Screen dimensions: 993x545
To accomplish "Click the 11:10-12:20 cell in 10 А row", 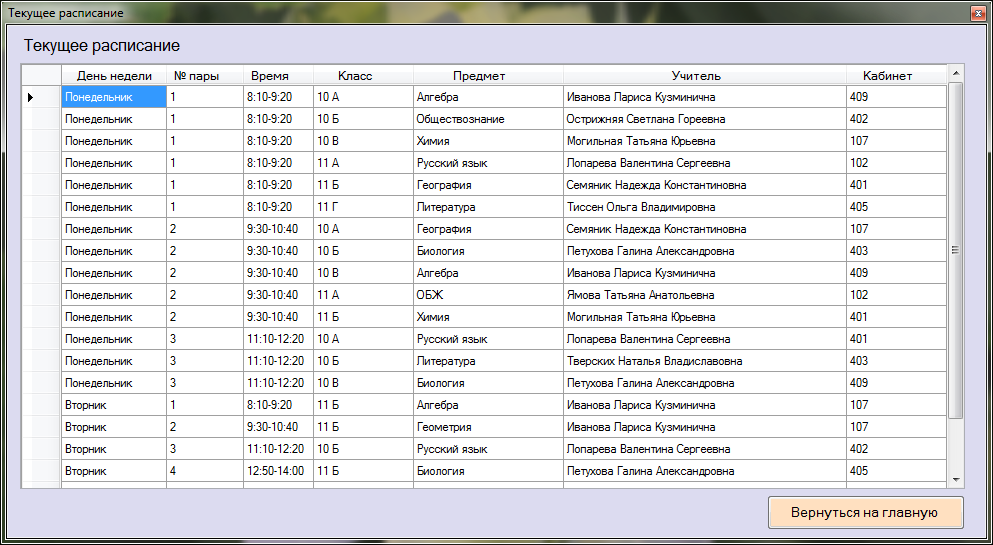I will click(x=279, y=339).
